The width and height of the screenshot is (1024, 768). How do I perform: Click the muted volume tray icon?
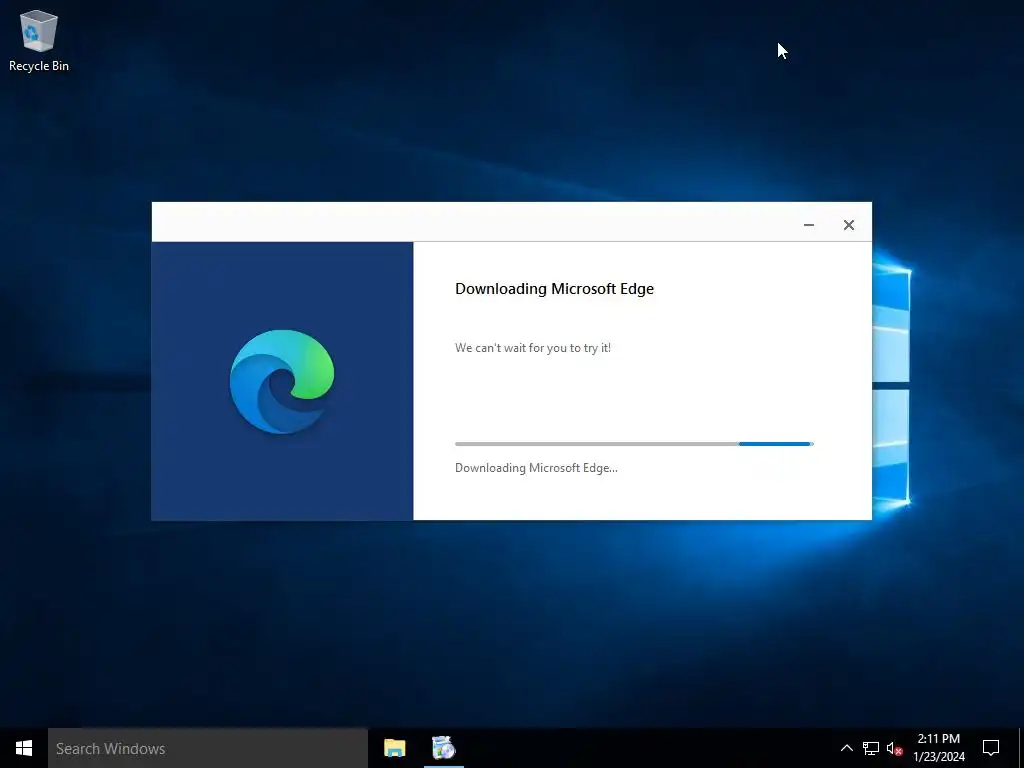[894, 748]
